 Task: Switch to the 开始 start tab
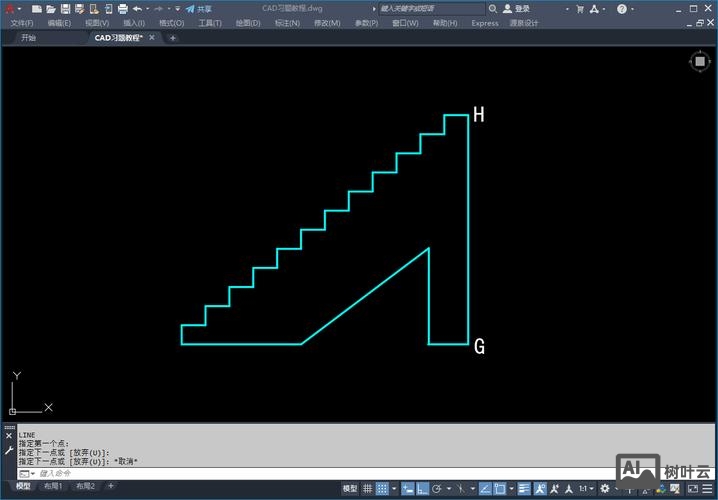pyautogui.click(x=28, y=38)
